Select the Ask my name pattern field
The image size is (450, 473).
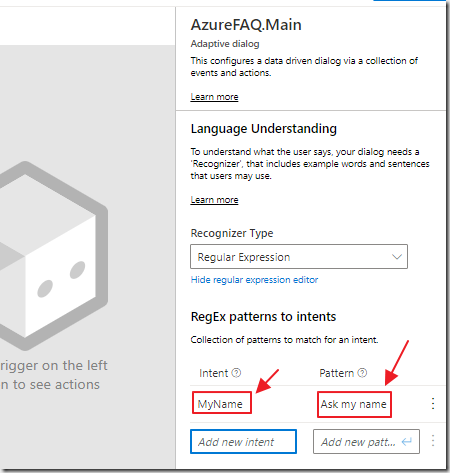click(x=354, y=404)
